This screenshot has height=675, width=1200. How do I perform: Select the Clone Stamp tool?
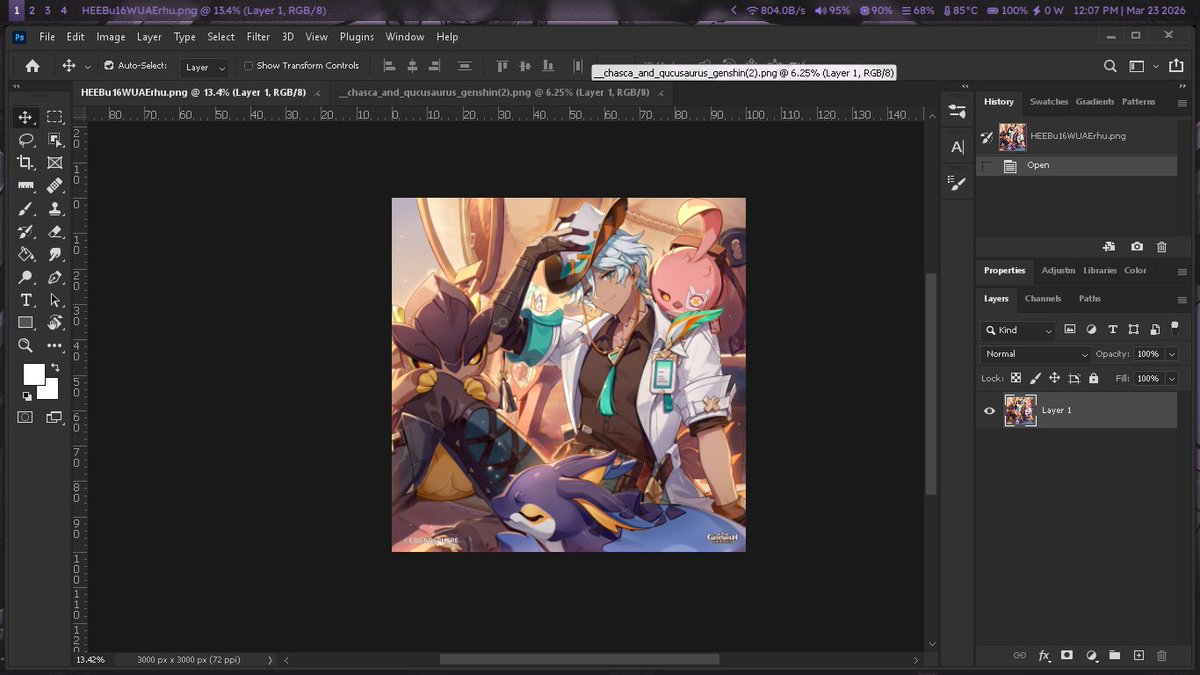[x=55, y=209]
